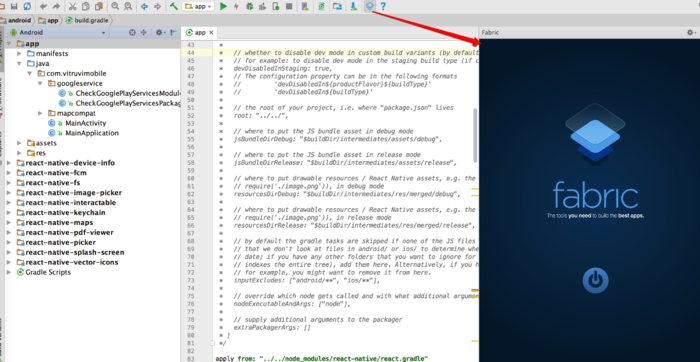700x362 pixels.
Task: Collapse com.vitruvimobile package node
Action: click(29, 73)
